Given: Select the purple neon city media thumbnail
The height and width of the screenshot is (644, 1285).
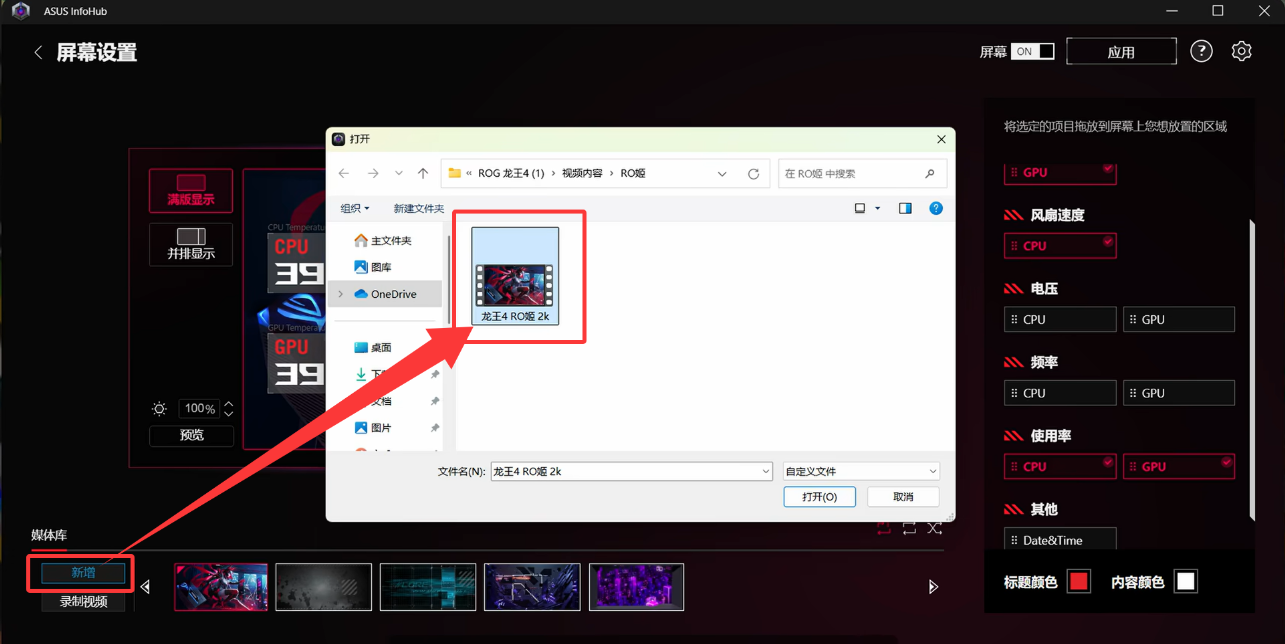Looking at the screenshot, I should (636, 586).
